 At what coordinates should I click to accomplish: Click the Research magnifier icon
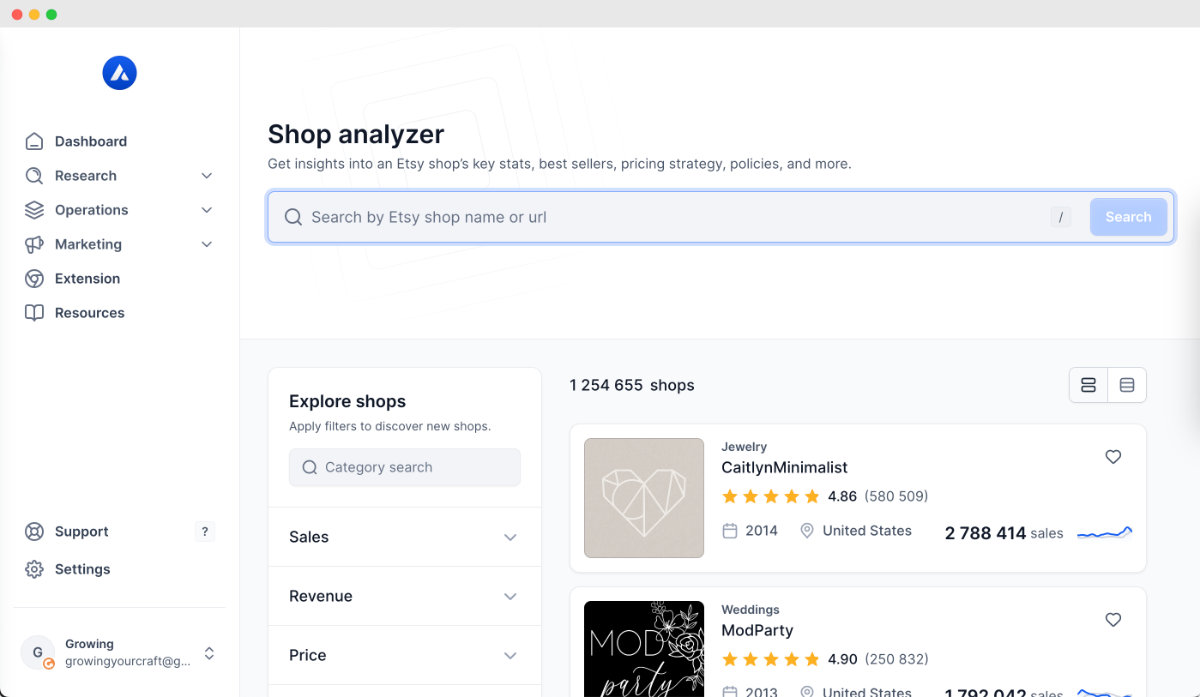click(33, 175)
